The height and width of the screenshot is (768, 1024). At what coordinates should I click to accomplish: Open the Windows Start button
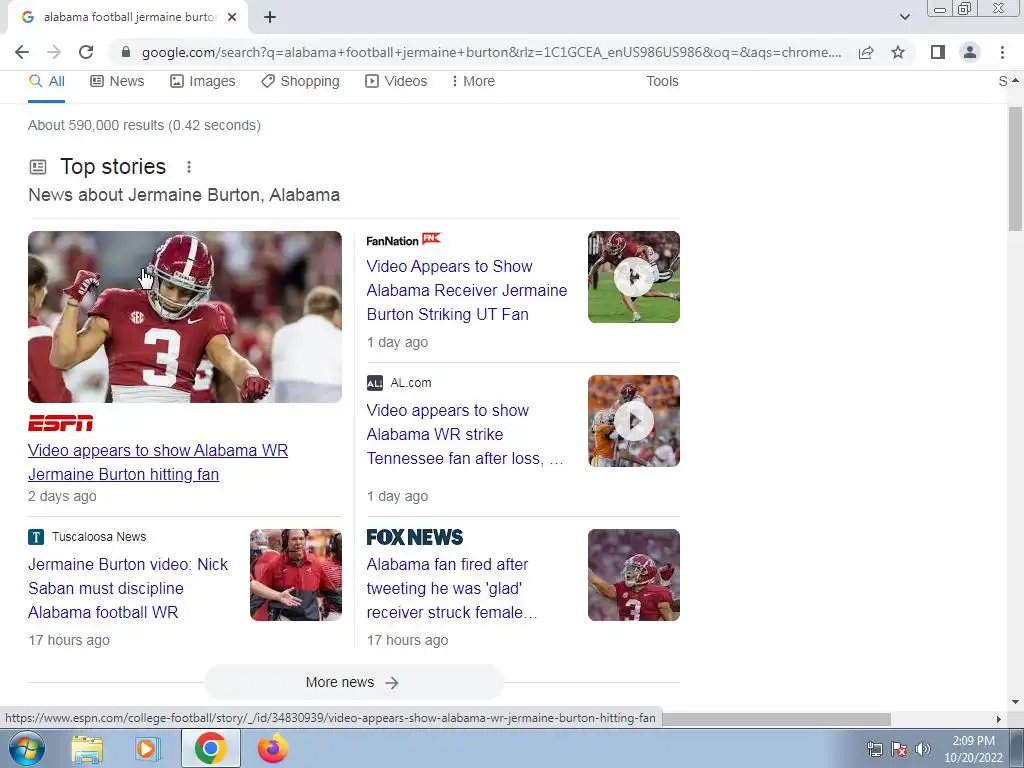coord(25,748)
